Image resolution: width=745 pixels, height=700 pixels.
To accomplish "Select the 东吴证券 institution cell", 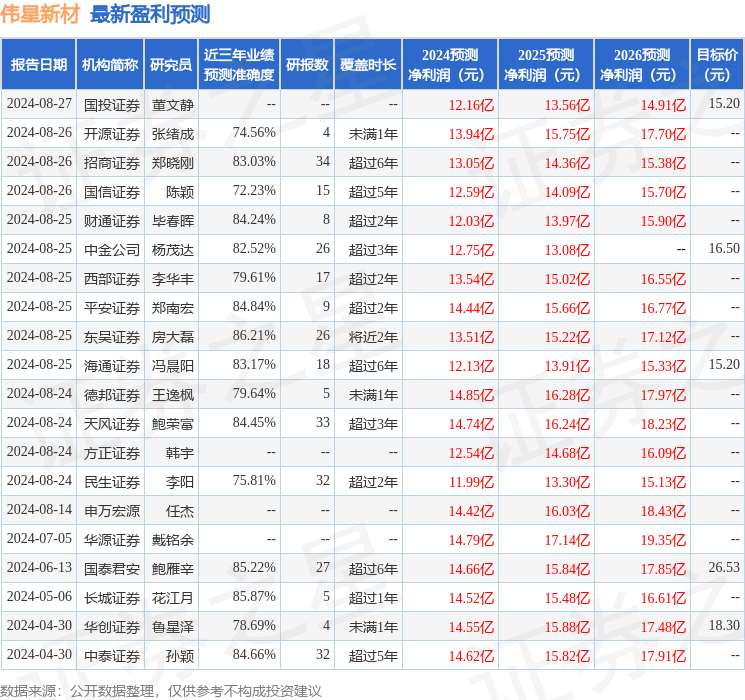I will tap(112, 337).
